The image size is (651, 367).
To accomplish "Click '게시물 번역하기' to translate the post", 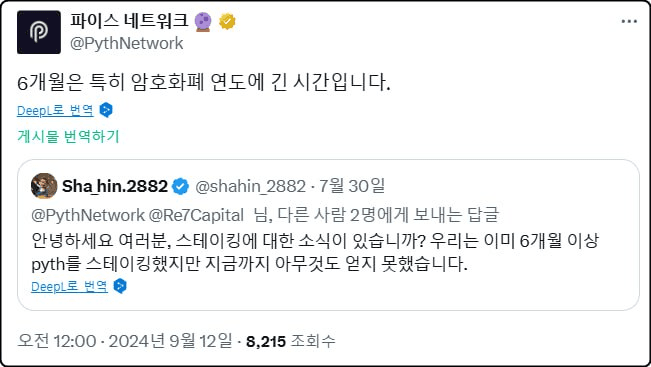I will [68, 136].
